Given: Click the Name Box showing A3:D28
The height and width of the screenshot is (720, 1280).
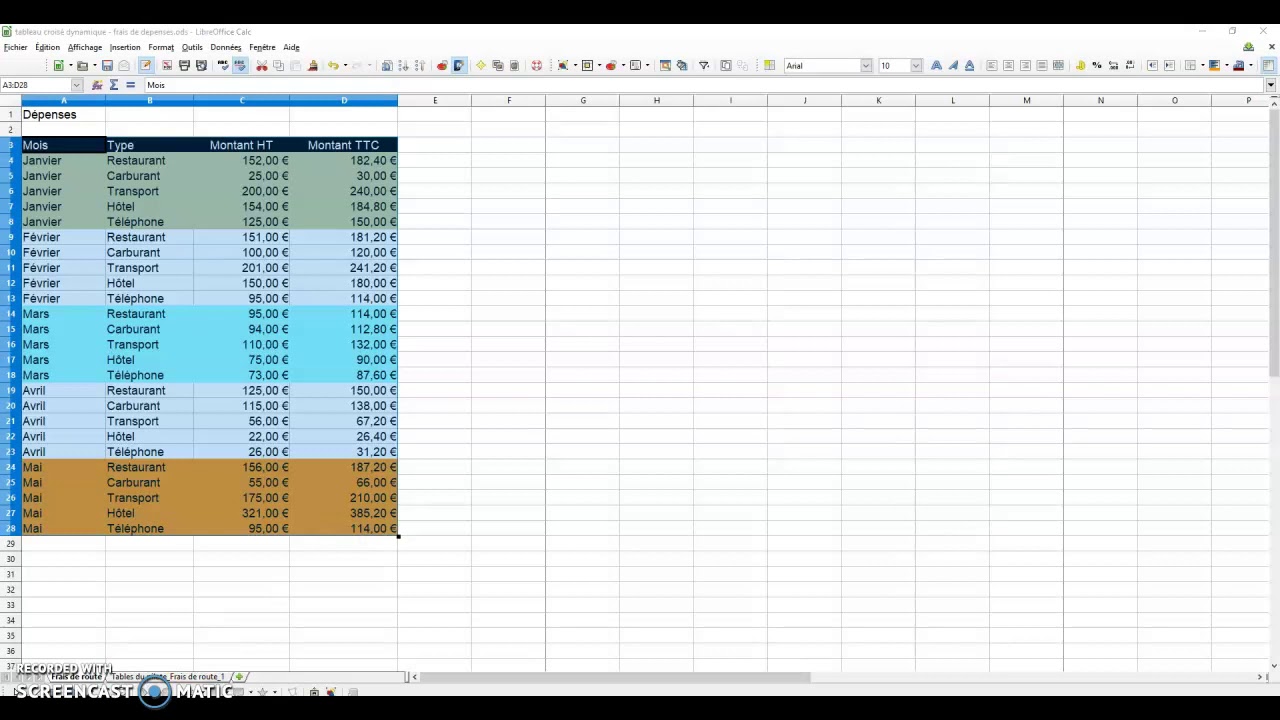Looking at the screenshot, I should tap(36, 85).
